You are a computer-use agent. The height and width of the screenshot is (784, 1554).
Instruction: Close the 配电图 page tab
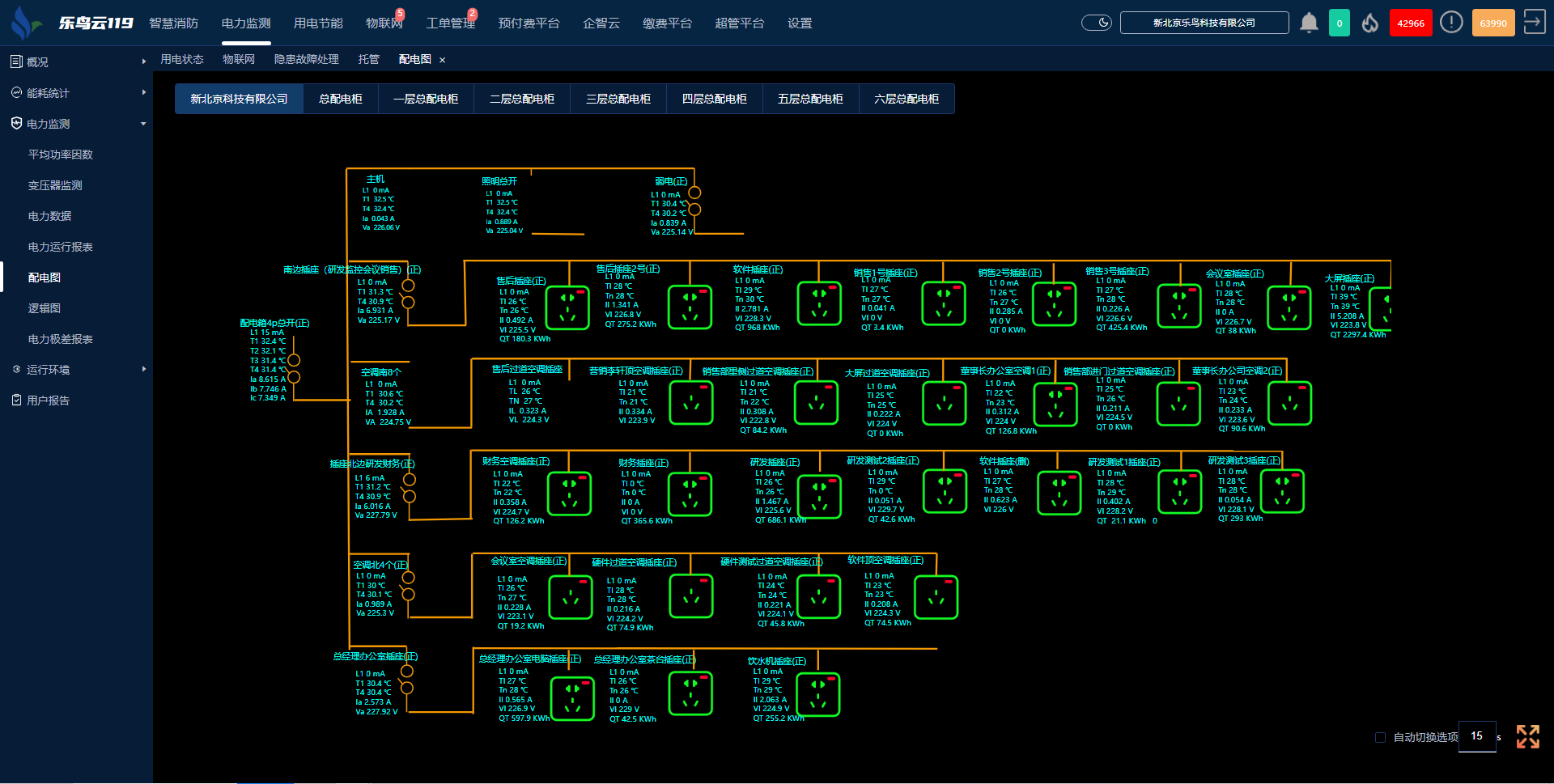442,60
